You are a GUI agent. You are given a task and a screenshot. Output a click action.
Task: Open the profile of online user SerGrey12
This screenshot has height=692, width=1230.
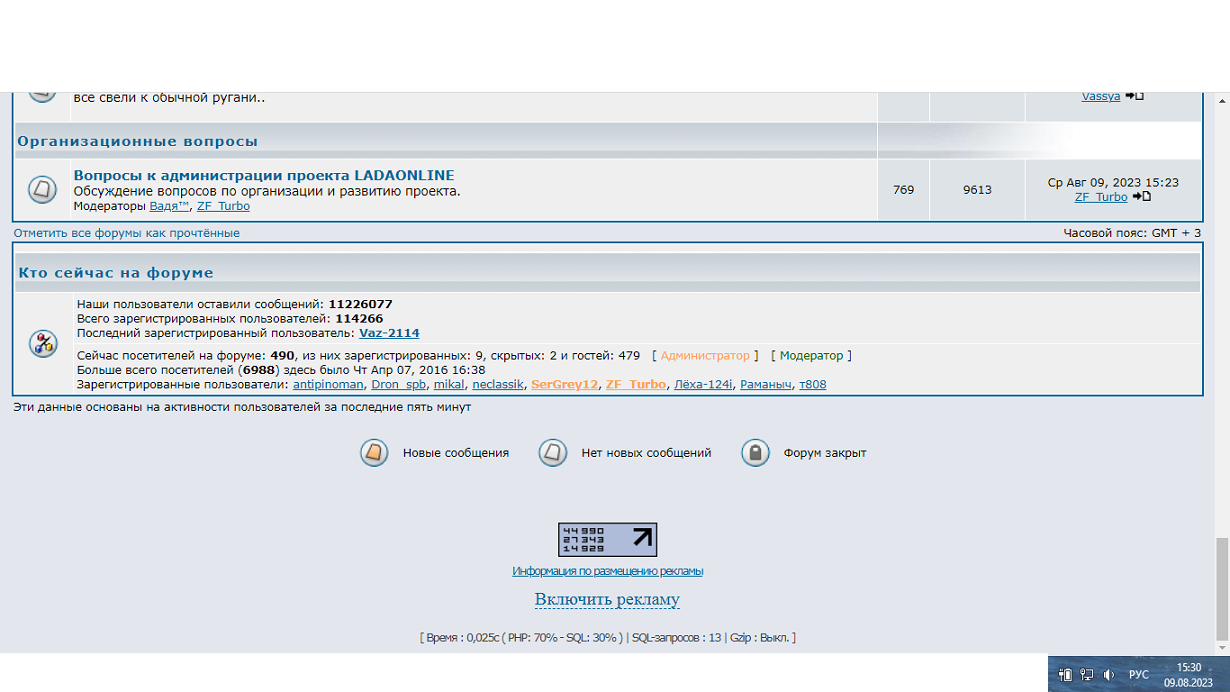point(564,384)
